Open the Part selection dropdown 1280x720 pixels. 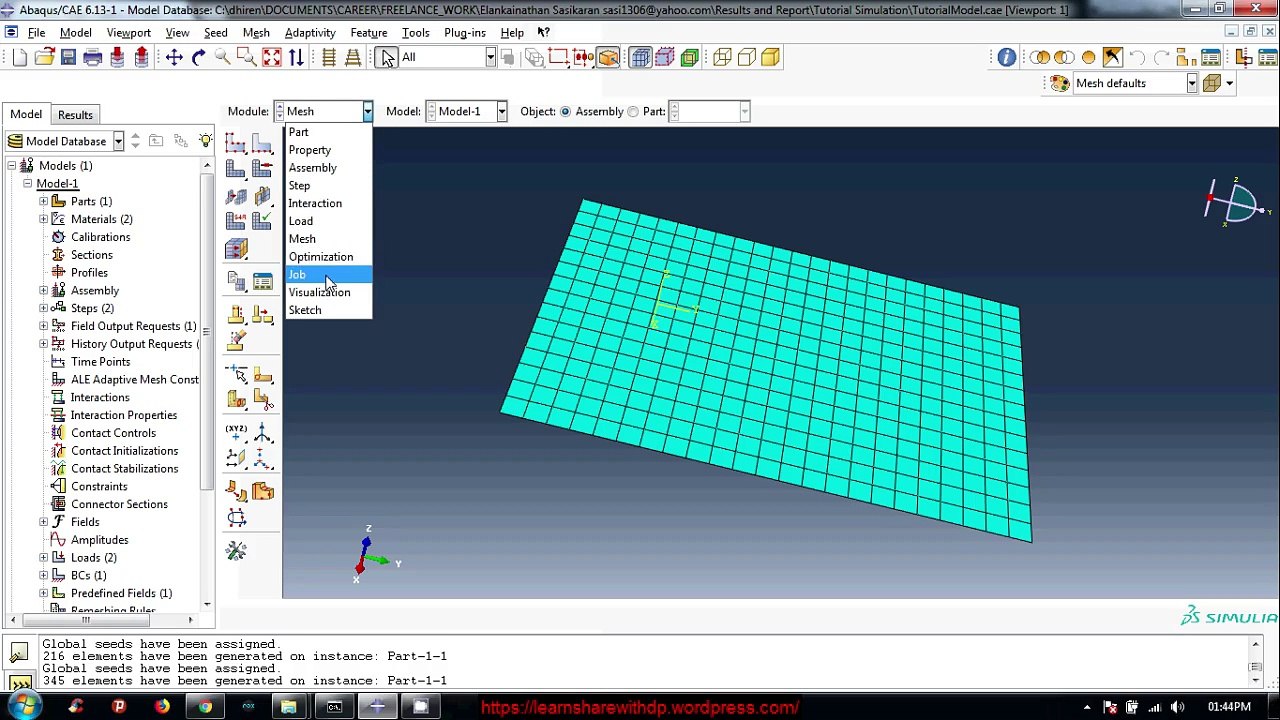(x=744, y=112)
